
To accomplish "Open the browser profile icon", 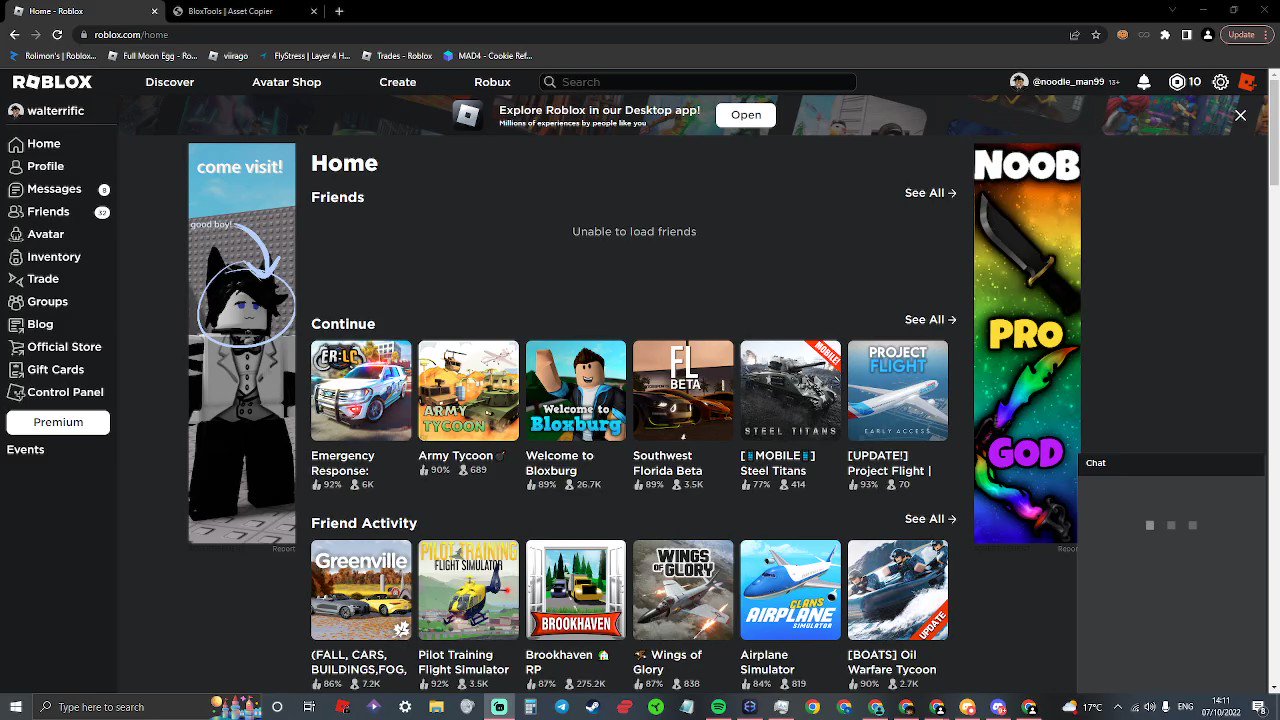I will click(1208, 34).
